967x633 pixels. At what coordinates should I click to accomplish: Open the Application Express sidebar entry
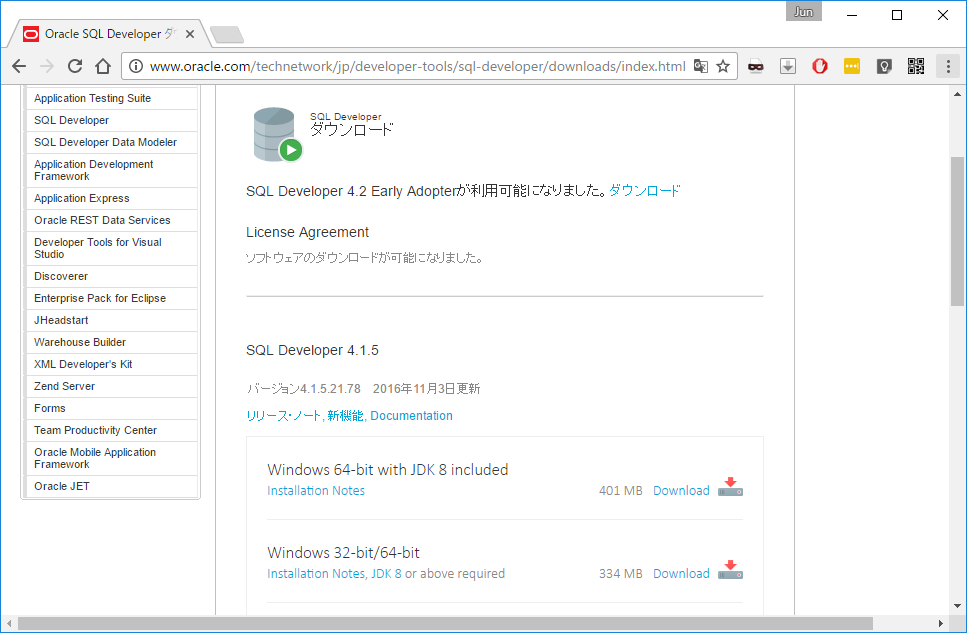click(81, 198)
